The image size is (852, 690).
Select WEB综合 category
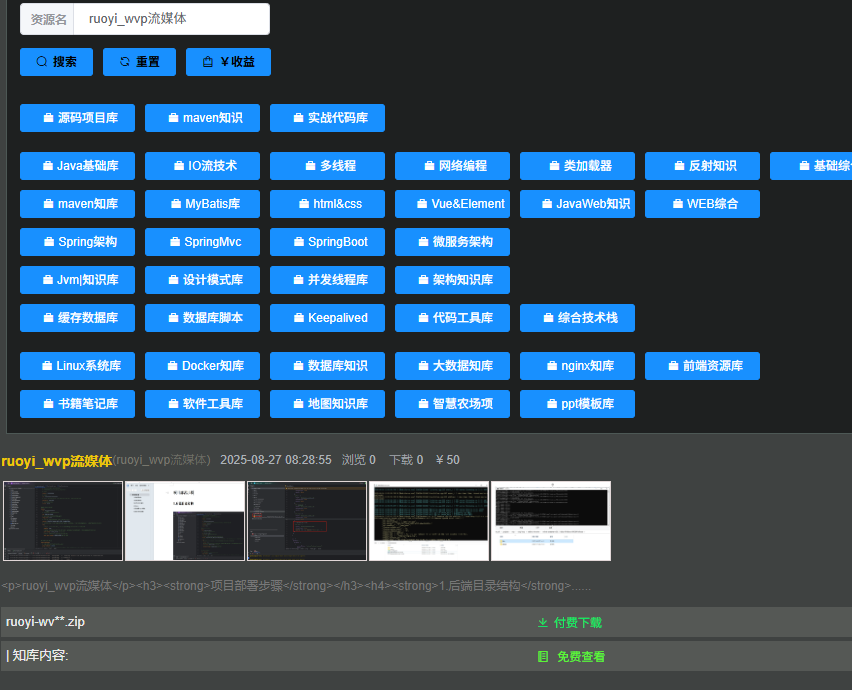point(702,204)
